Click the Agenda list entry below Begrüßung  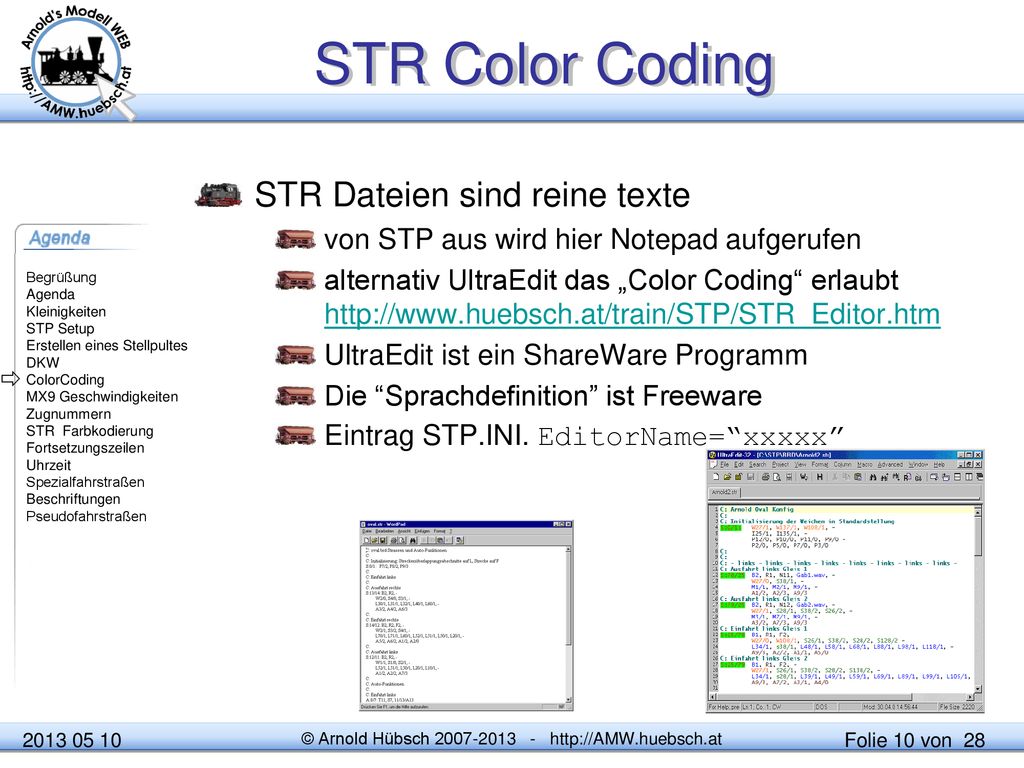[x=50, y=295]
